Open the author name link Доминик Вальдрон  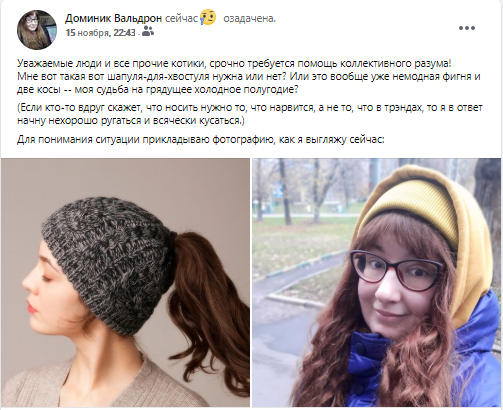click(113, 18)
